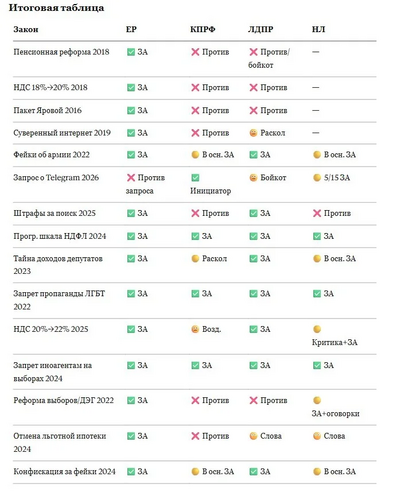
Task: Click the КПРФ column header
Action: 203,29
